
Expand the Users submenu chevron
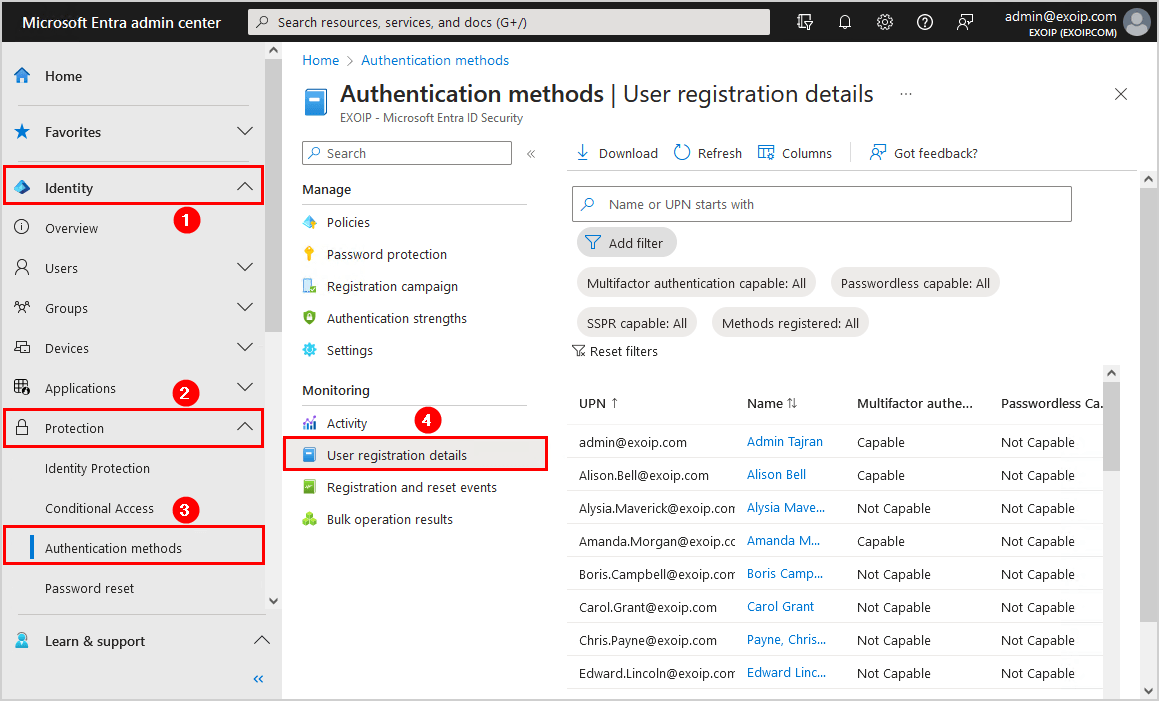[x=245, y=267]
